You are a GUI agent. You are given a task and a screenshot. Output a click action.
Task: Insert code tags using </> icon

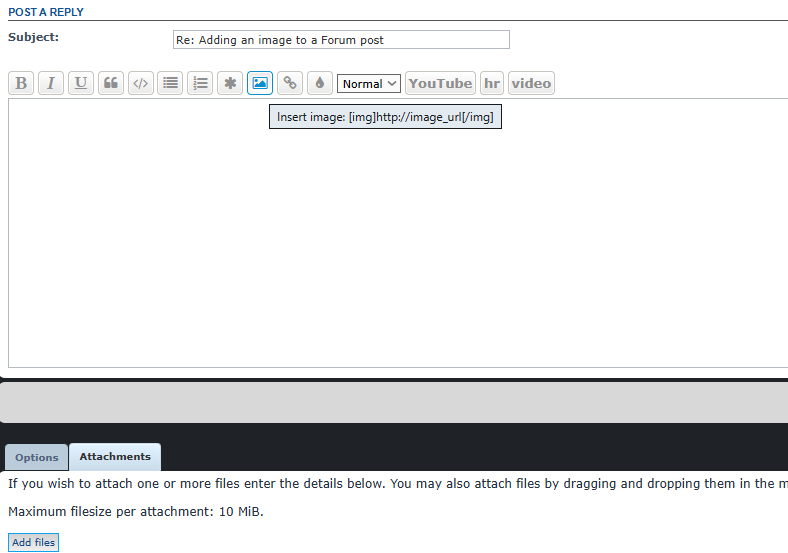click(x=141, y=83)
